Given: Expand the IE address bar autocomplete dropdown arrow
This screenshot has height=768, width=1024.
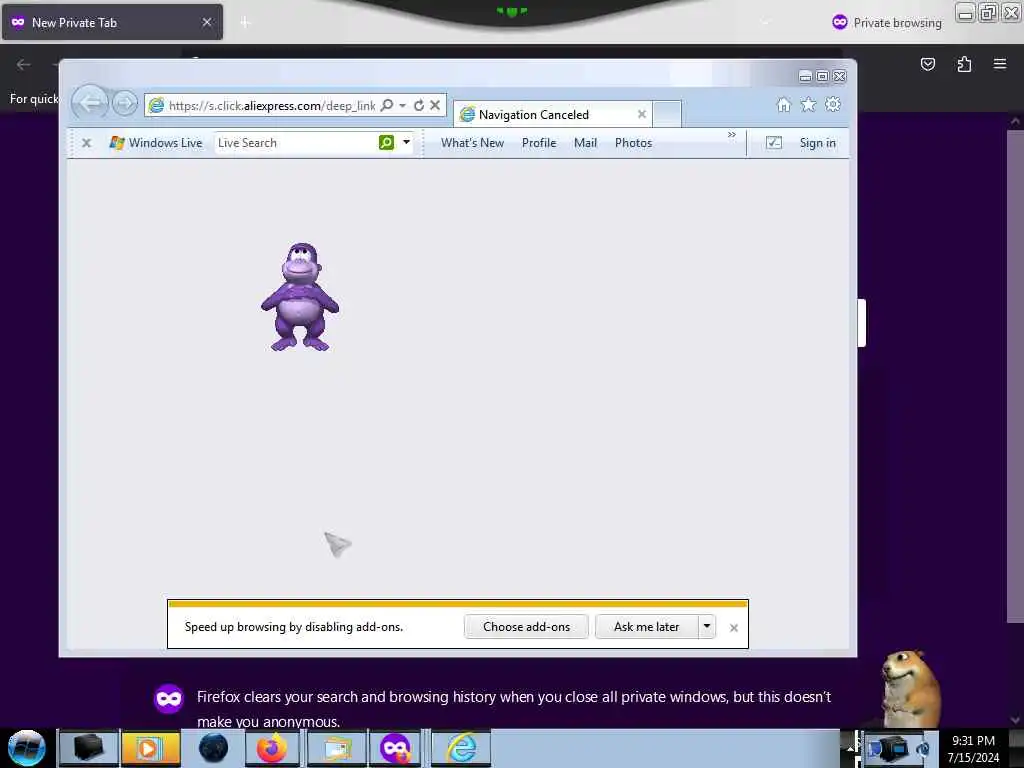Looking at the screenshot, I should [x=403, y=105].
